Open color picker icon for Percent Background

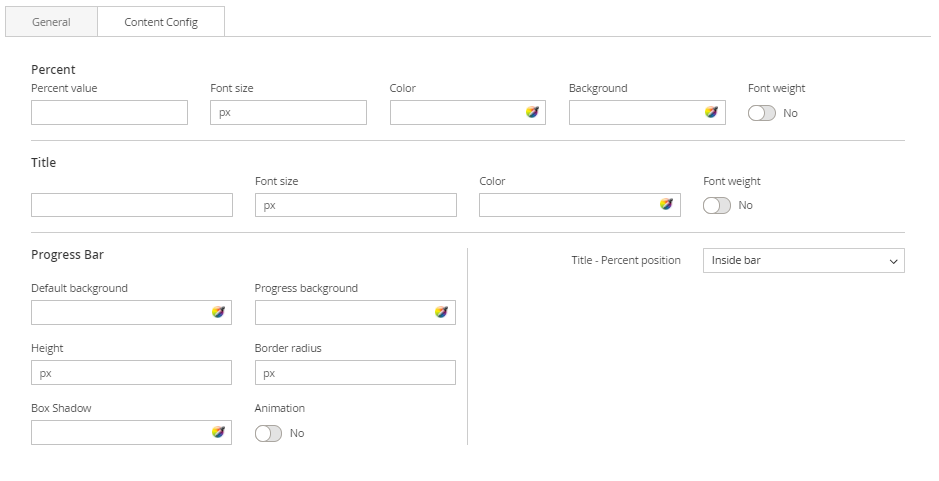tap(711, 113)
